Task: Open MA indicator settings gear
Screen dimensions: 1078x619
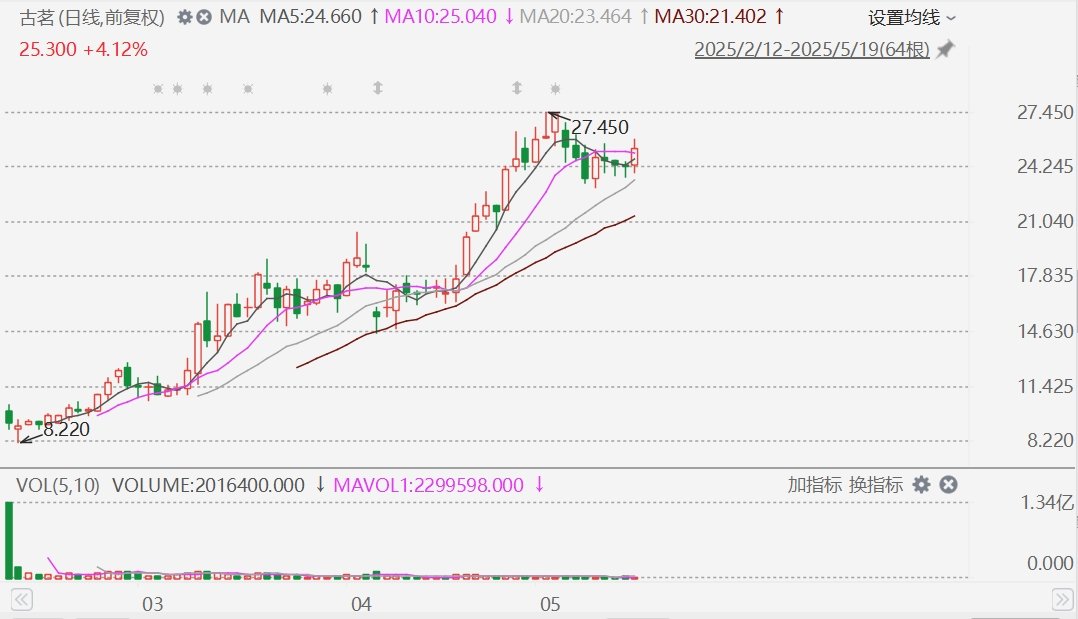Action: [x=184, y=17]
